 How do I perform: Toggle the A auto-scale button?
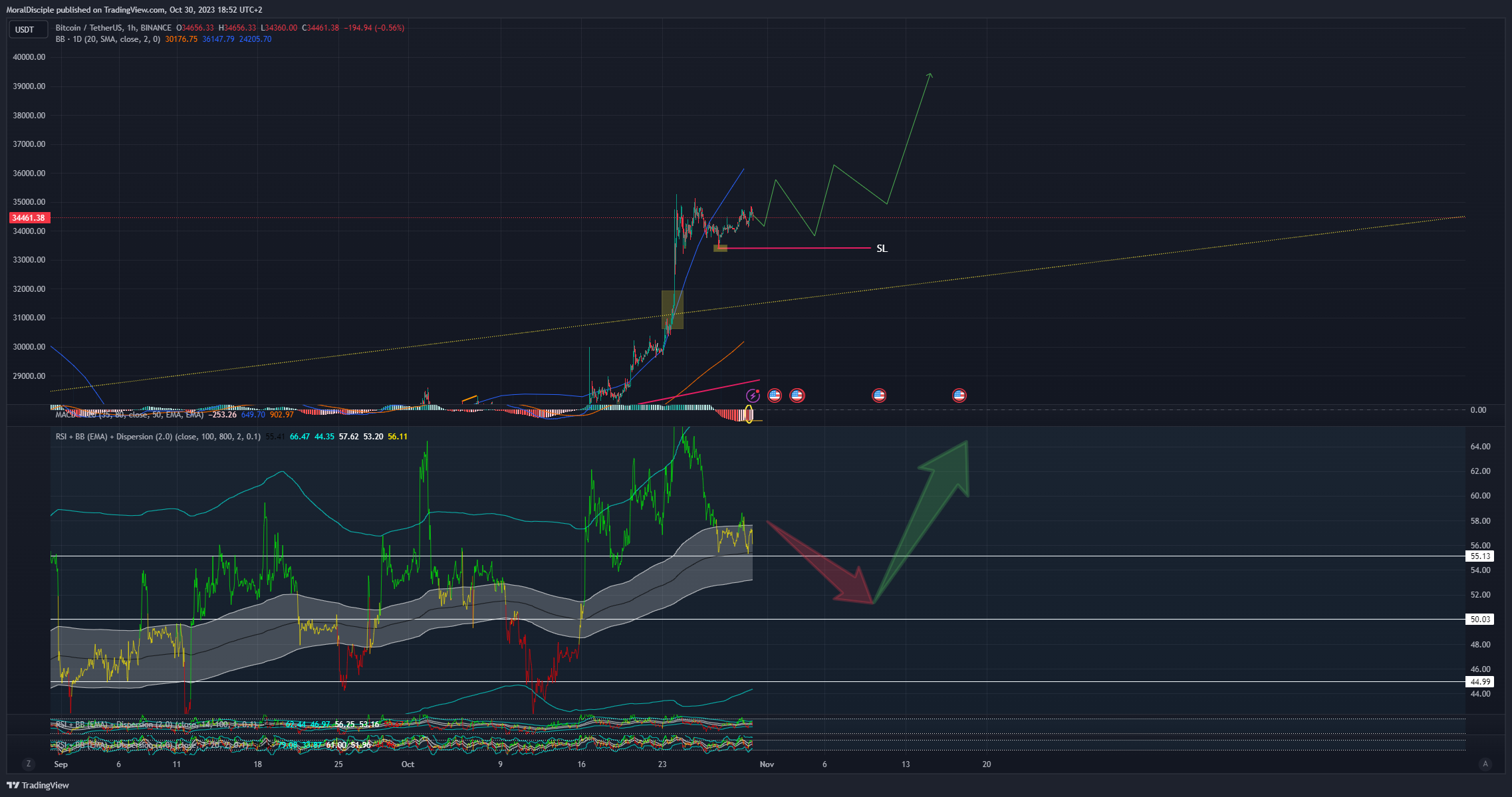coord(1485,764)
